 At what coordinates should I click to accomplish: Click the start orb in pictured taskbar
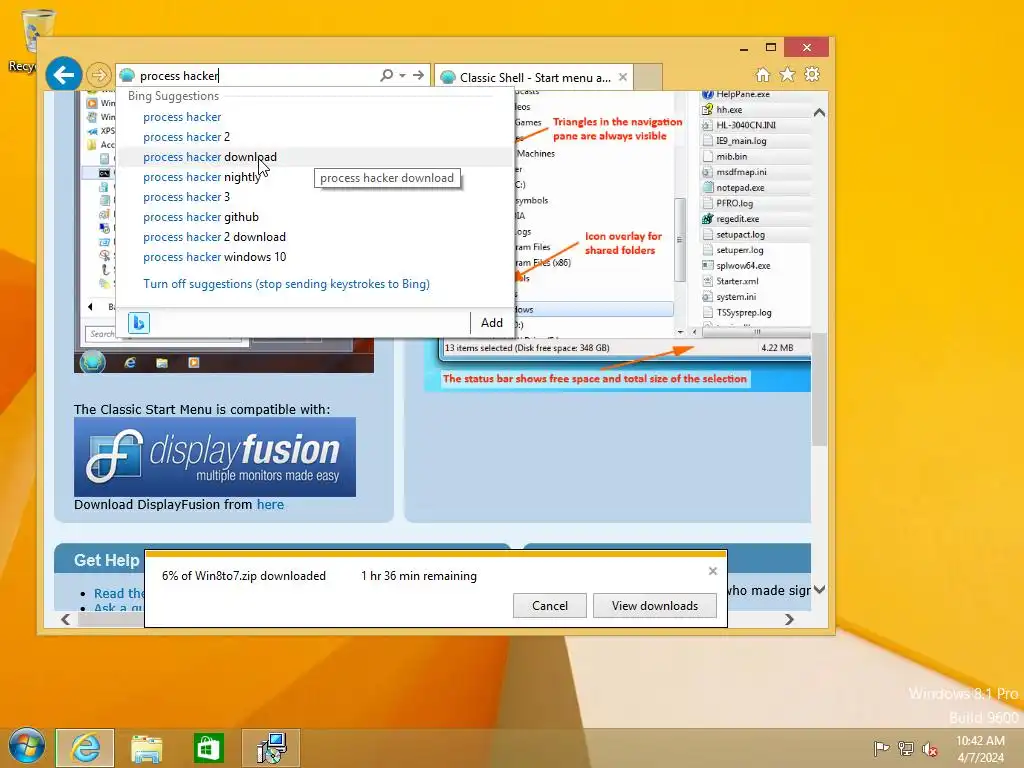[93, 361]
